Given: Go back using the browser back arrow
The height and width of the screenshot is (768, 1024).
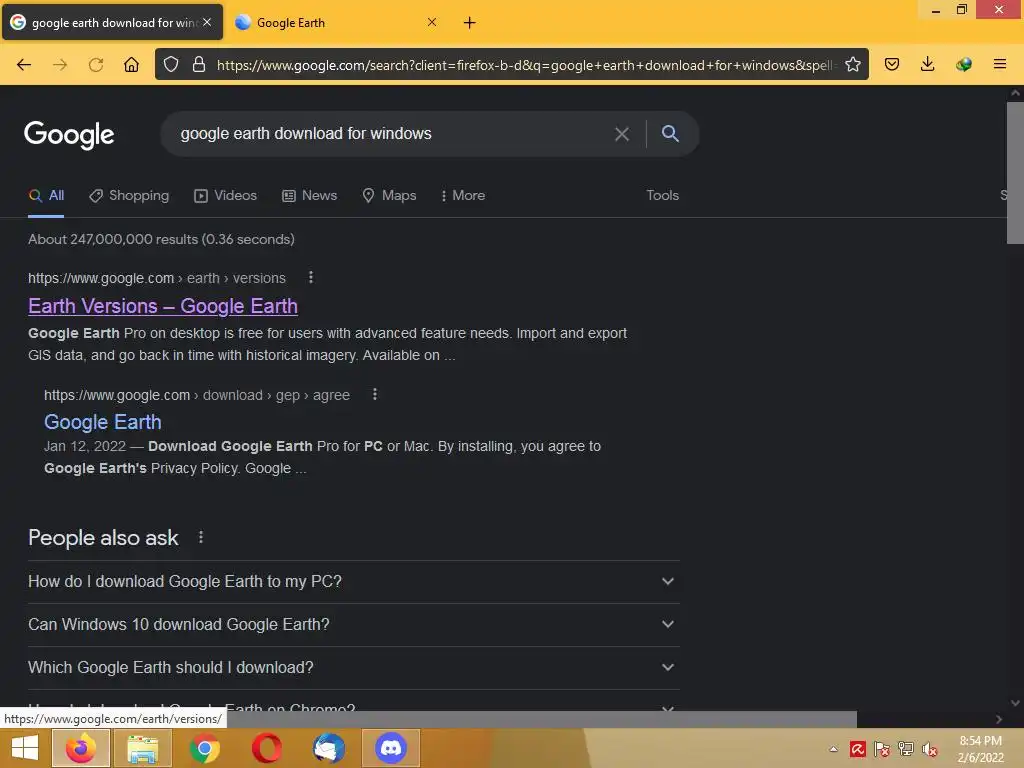Looking at the screenshot, I should (24, 65).
